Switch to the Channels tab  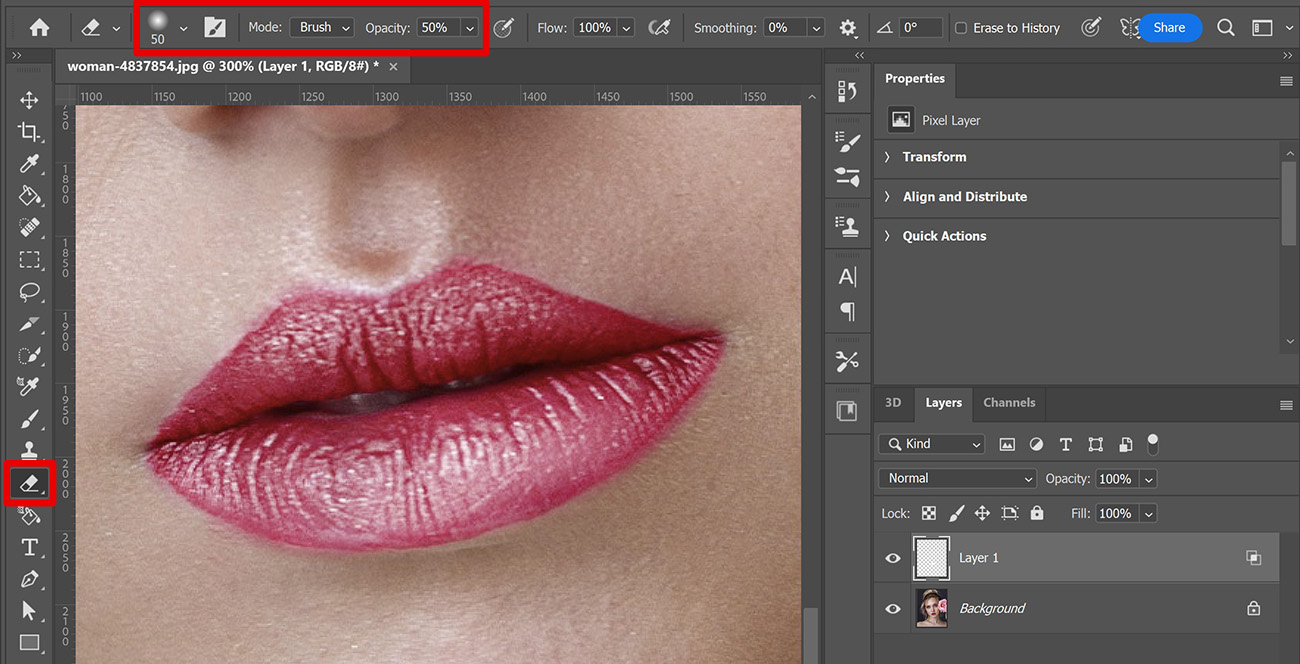tap(1008, 403)
